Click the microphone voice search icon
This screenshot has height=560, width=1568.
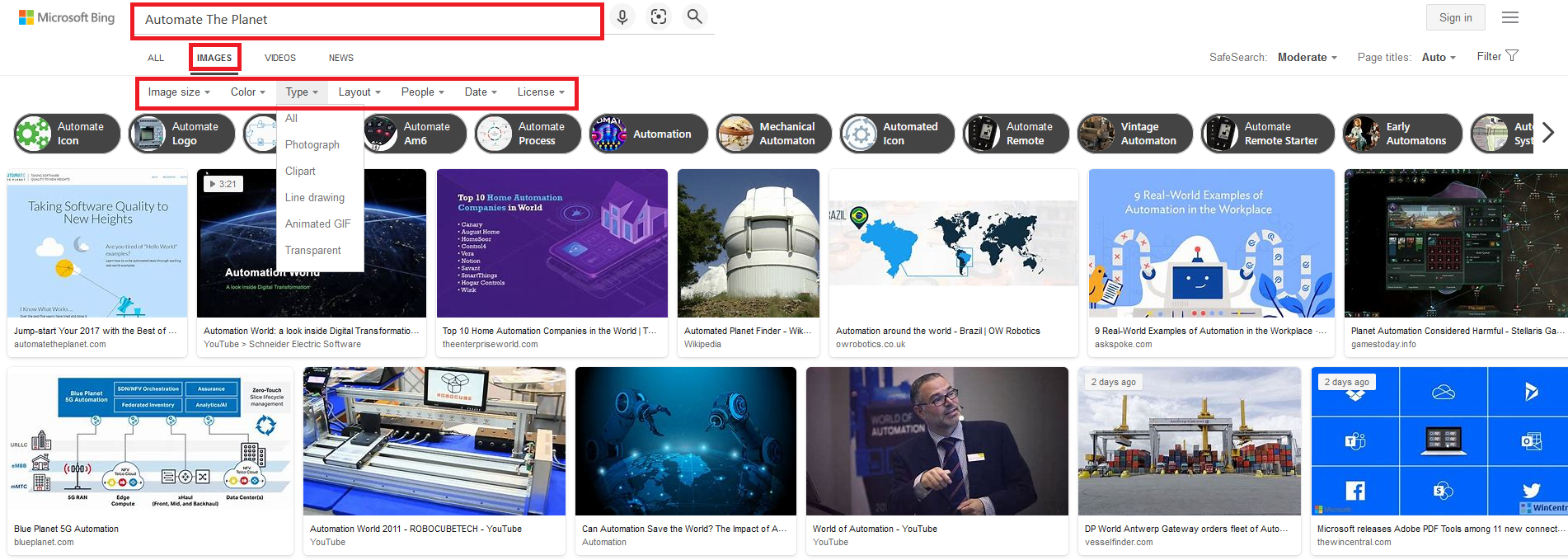click(622, 17)
